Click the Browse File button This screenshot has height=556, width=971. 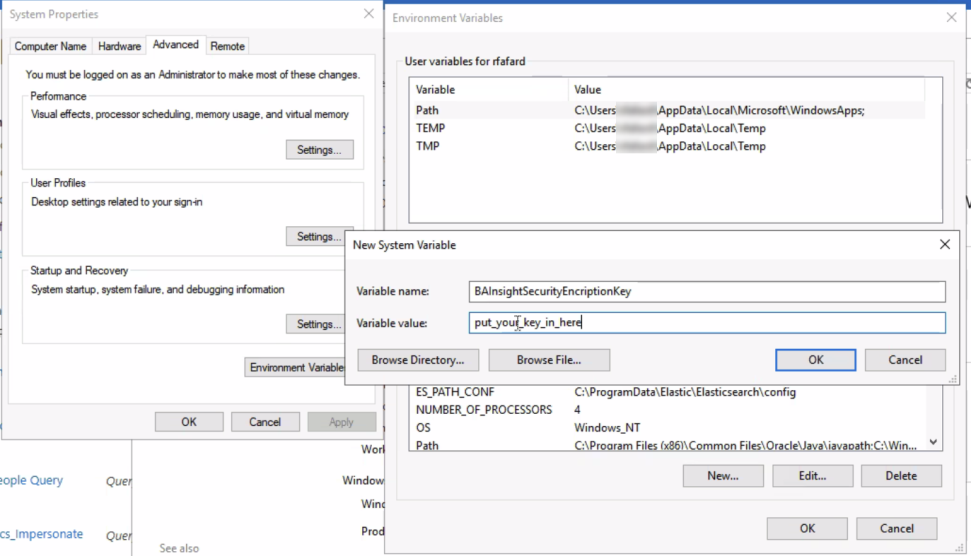549,360
